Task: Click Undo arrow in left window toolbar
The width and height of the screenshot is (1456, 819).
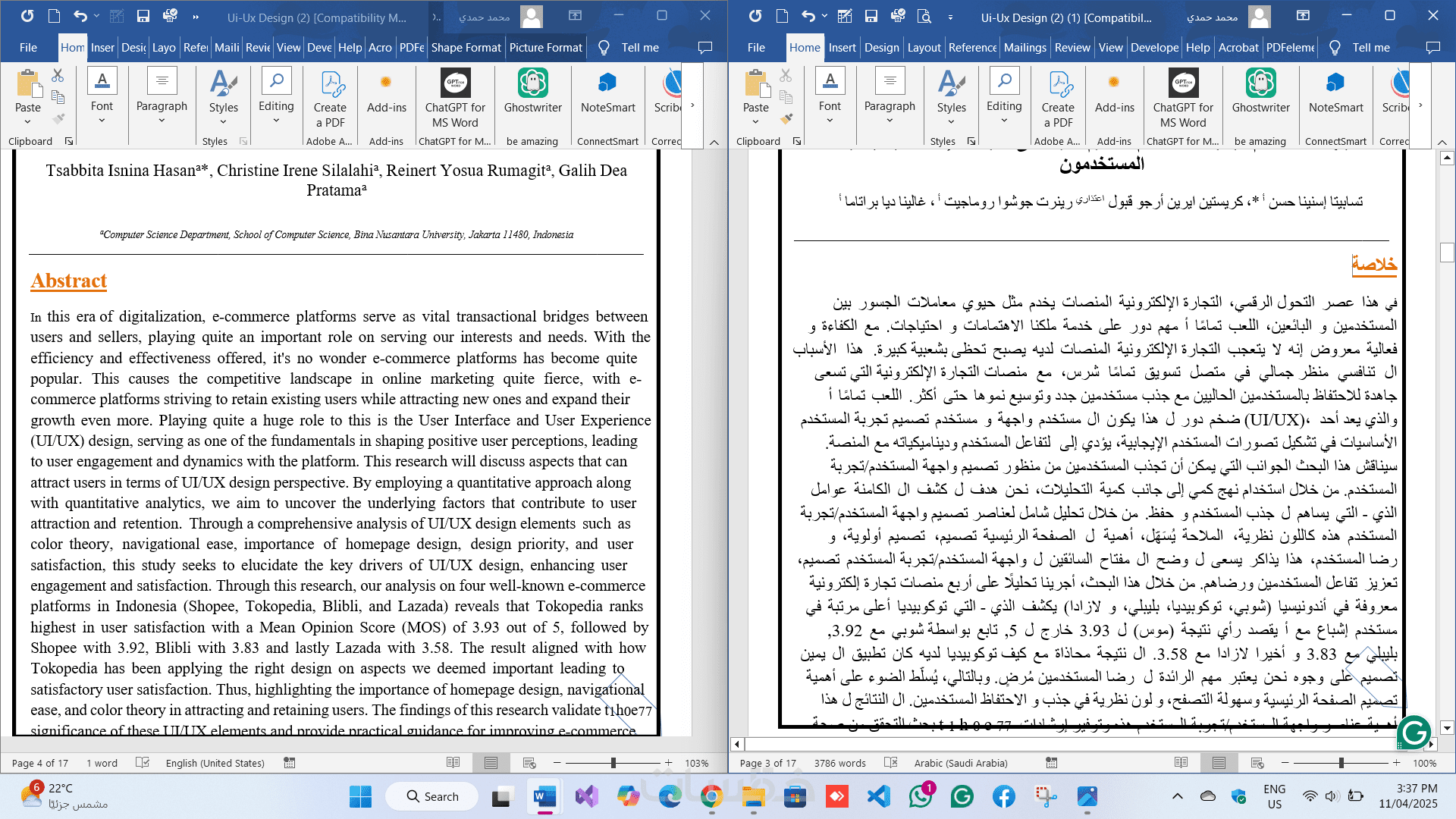Action: click(80, 16)
